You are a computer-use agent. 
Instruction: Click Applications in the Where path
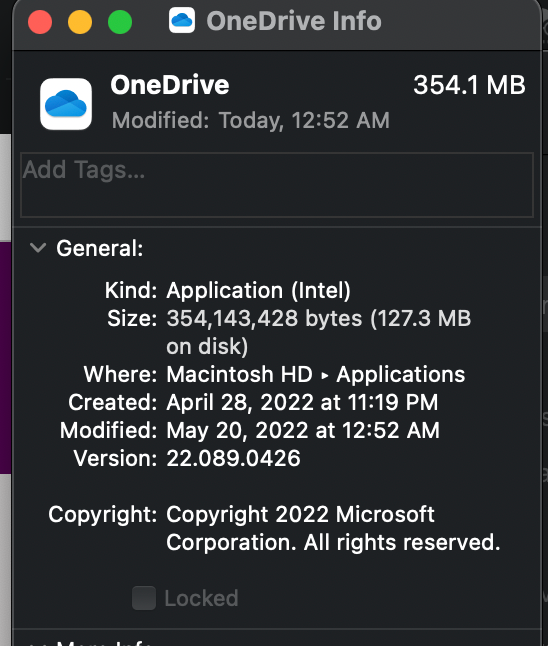[x=400, y=375]
